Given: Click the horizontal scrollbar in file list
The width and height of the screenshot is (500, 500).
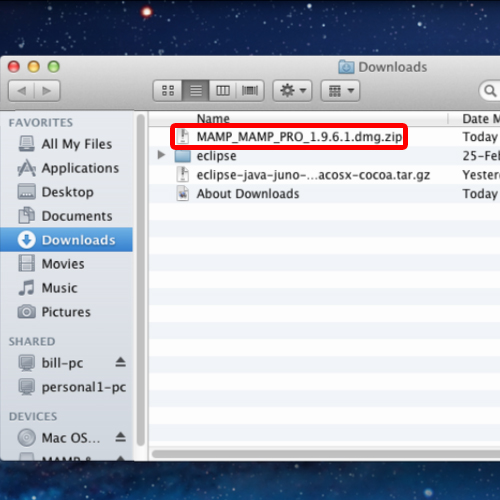Looking at the screenshot, I should click(326, 454).
